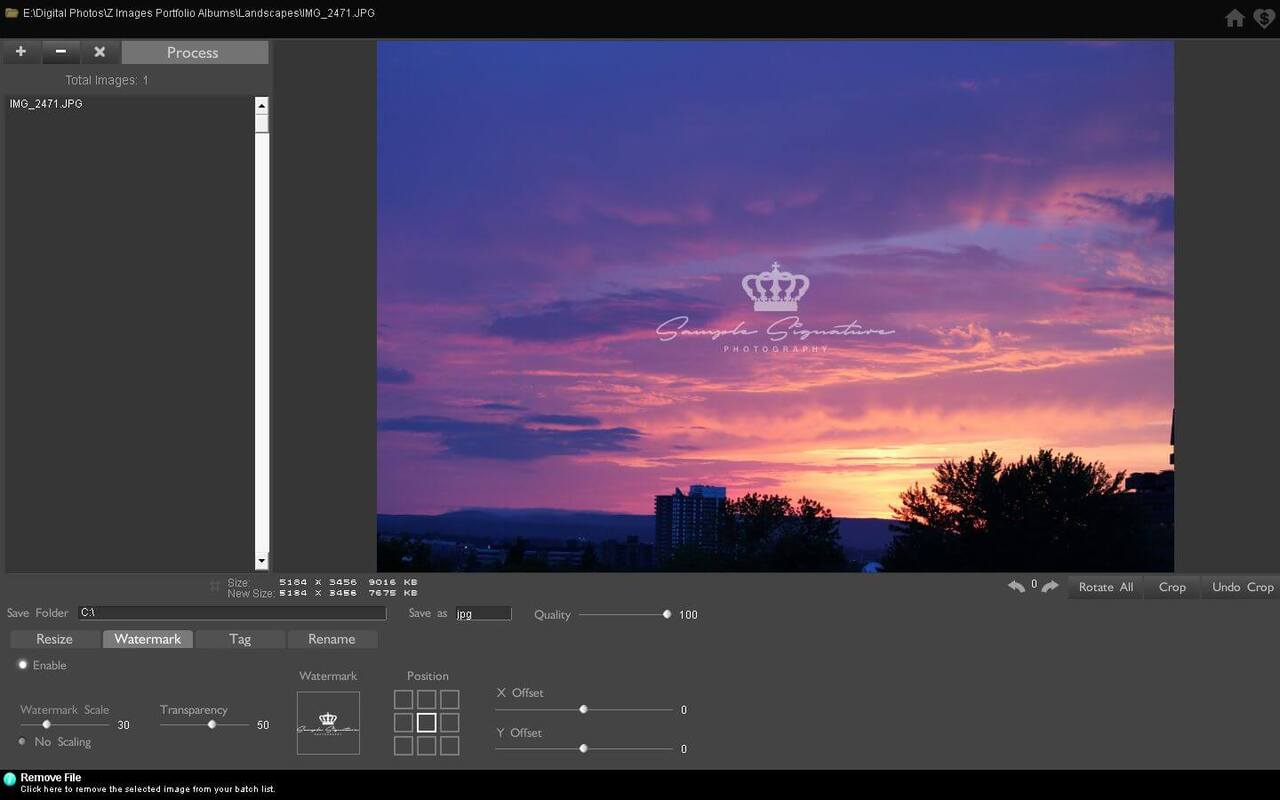Select top-right watermark position

(450, 700)
